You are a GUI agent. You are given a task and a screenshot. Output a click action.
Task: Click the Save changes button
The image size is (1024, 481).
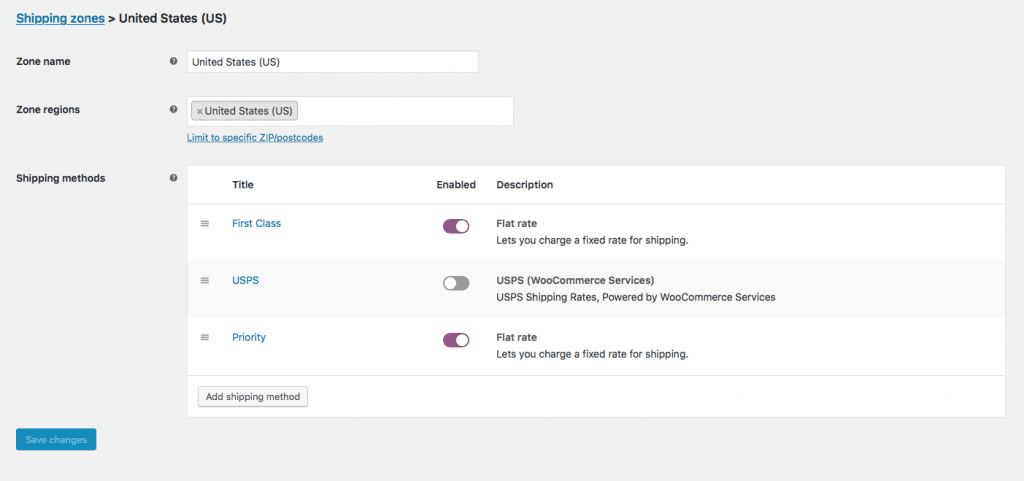pos(56,439)
